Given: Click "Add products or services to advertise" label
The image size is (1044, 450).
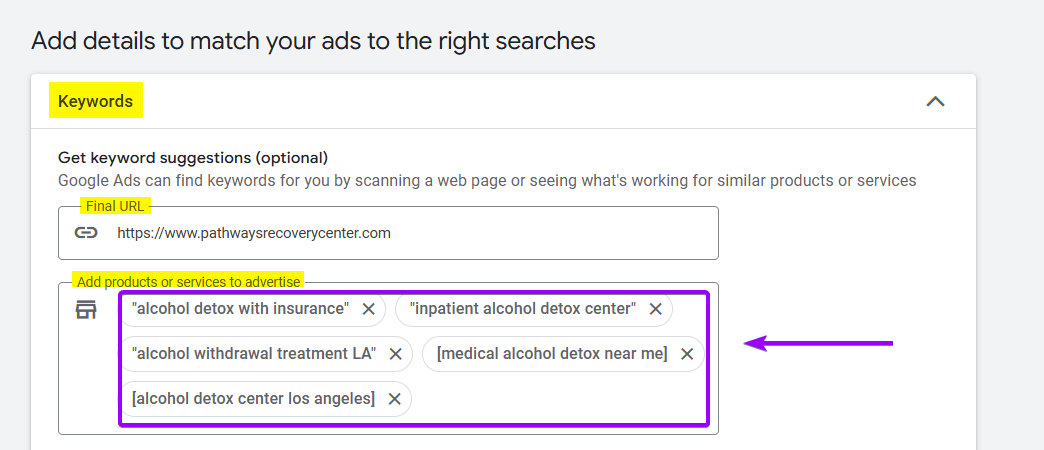Looking at the screenshot, I should tap(188, 282).
